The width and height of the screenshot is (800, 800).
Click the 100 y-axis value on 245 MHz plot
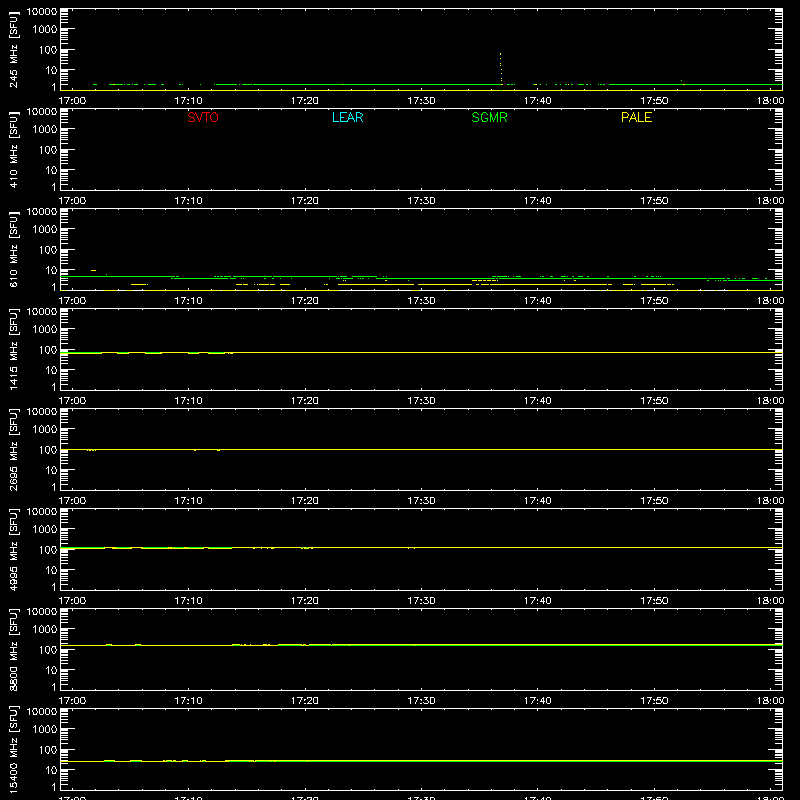(48, 50)
